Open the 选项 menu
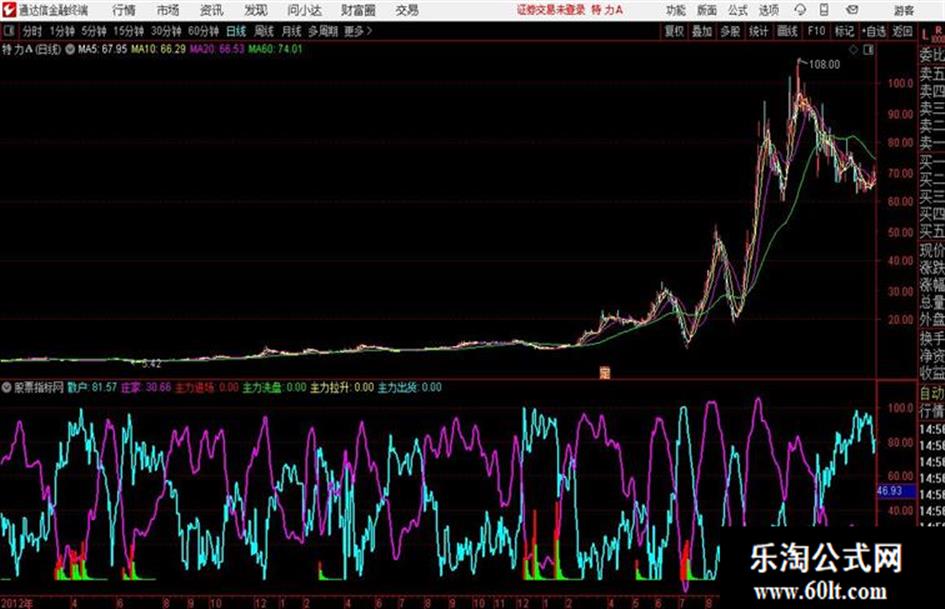The width and height of the screenshot is (945, 609). coord(768,10)
